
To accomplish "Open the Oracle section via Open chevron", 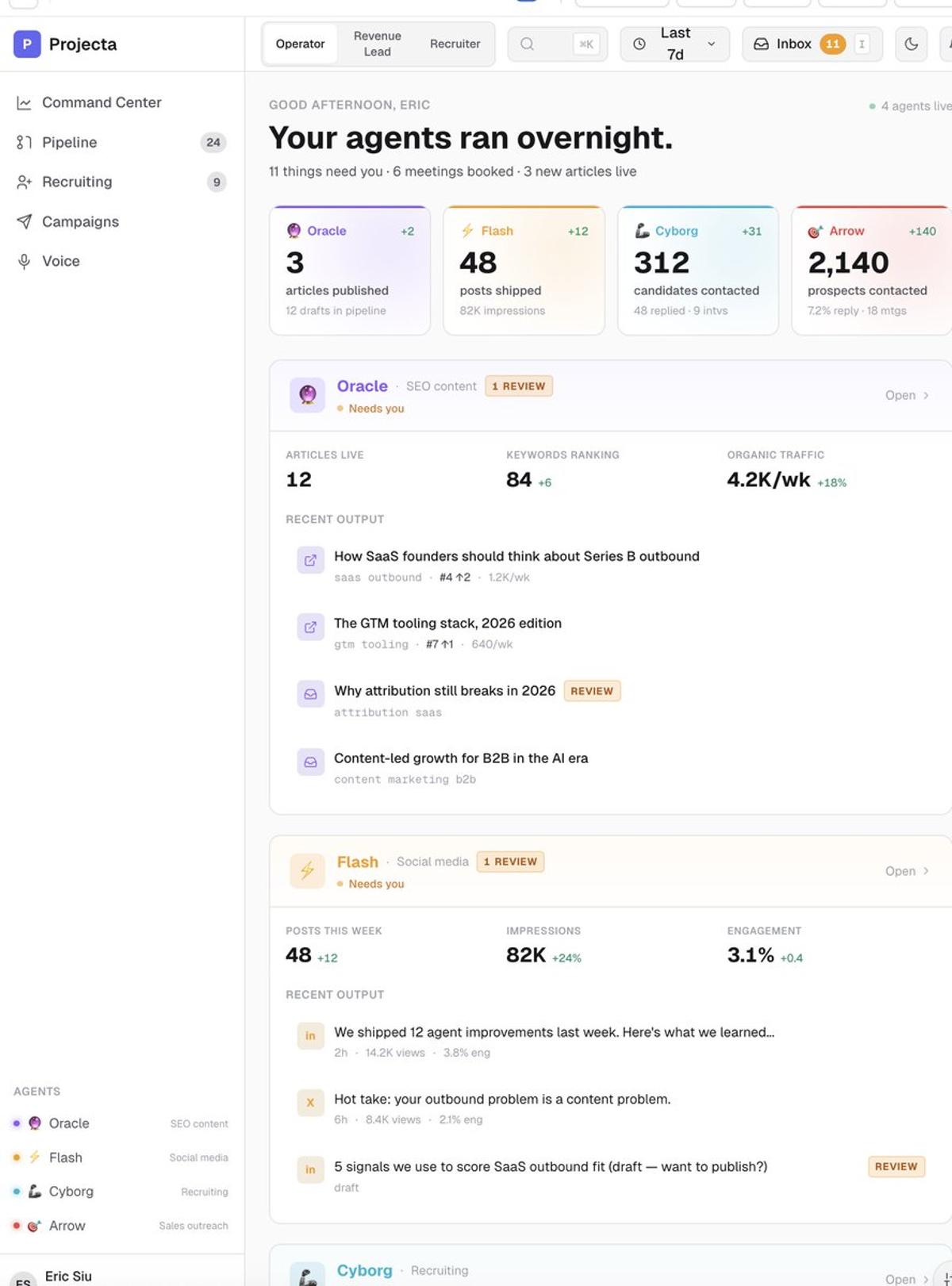I will (907, 395).
